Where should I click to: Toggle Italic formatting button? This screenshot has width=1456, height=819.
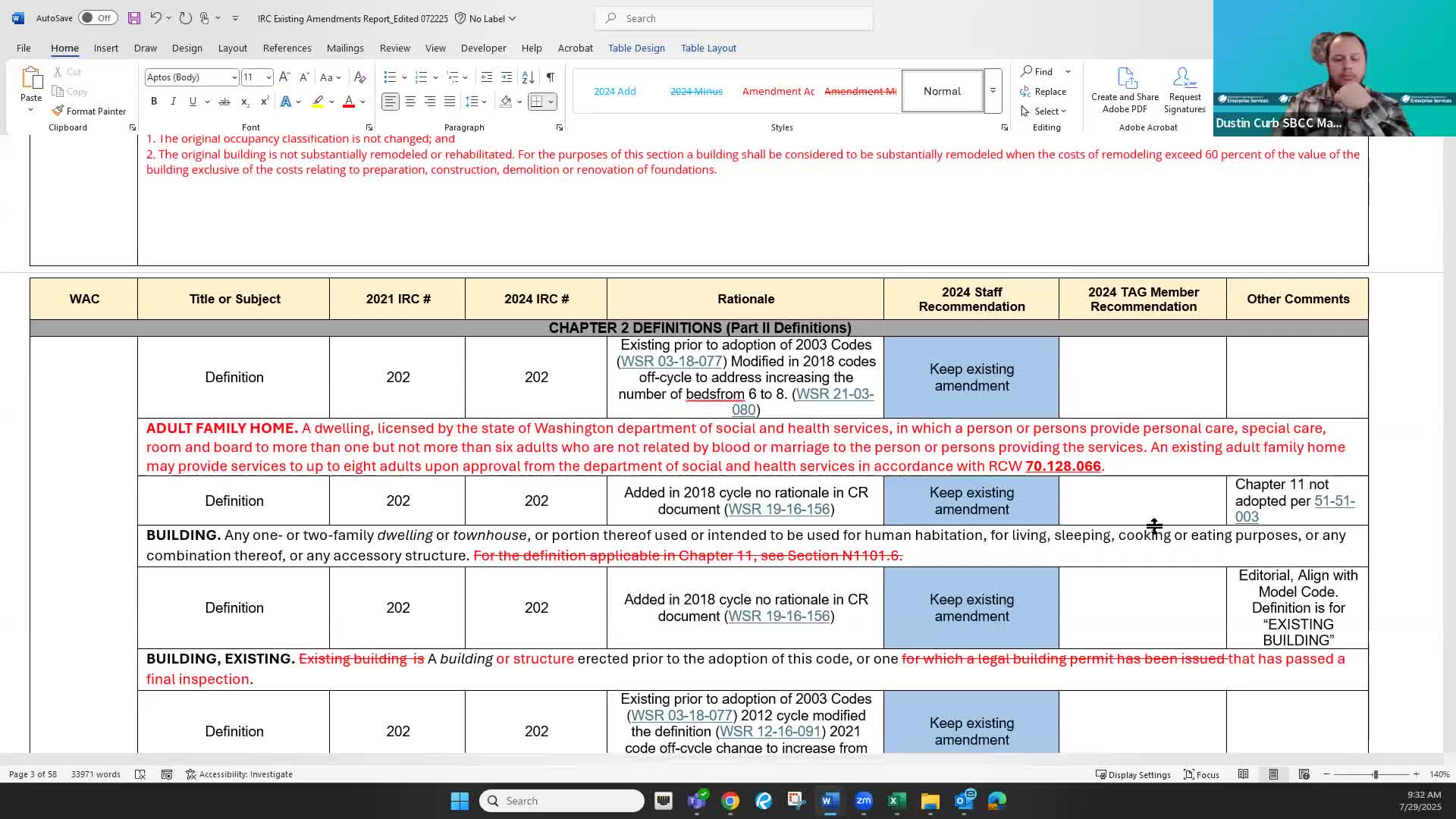(173, 102)
